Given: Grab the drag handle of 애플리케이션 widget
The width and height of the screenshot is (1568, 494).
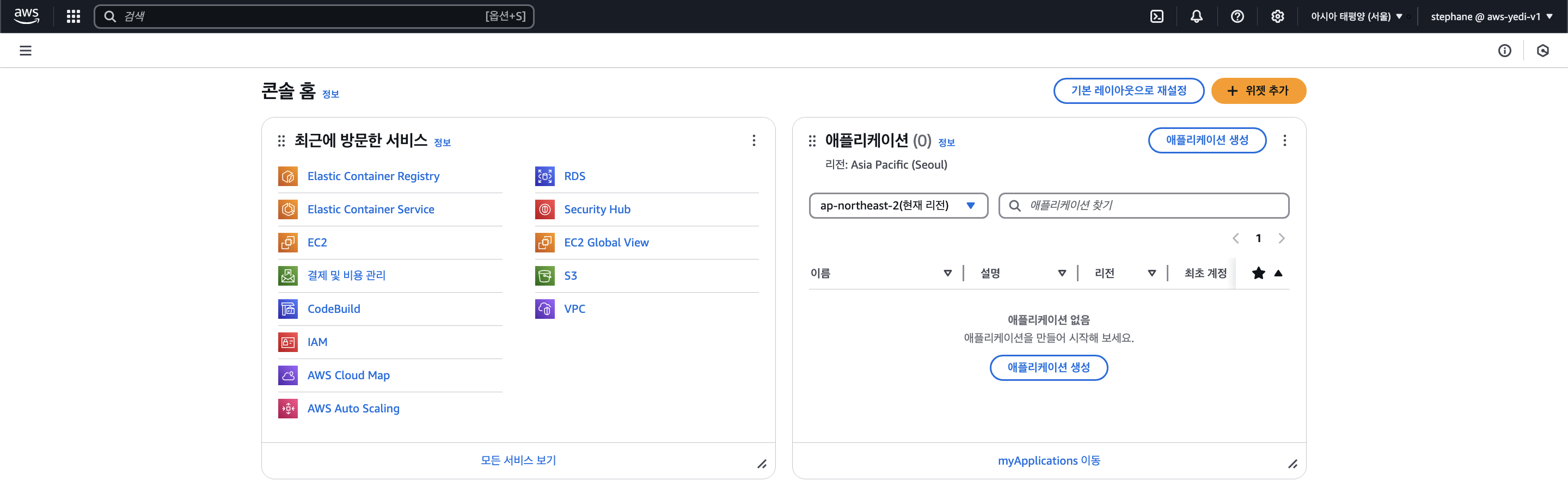Looking at the screenshot, I should pos(812,141).
